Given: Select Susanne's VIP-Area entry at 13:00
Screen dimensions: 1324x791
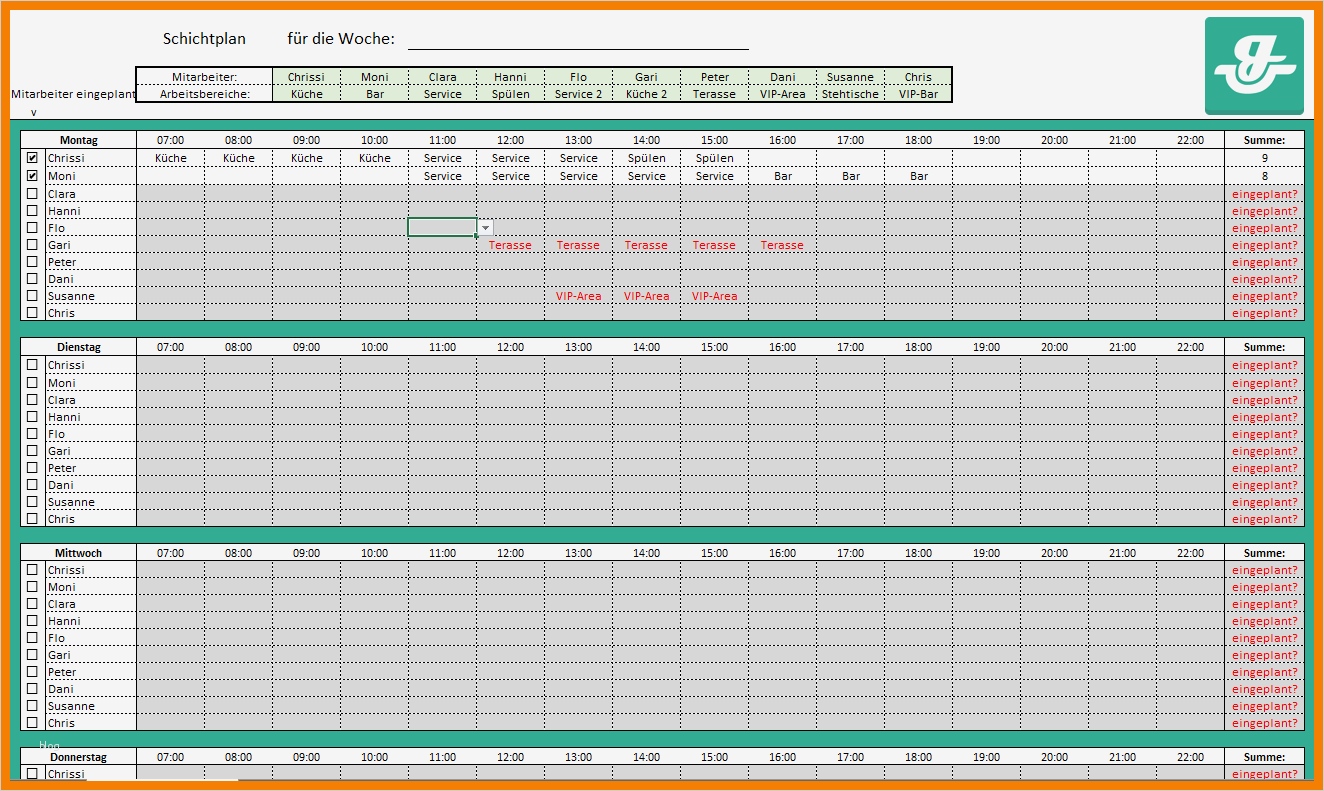Looking at the screenshot, I should 578,296.
